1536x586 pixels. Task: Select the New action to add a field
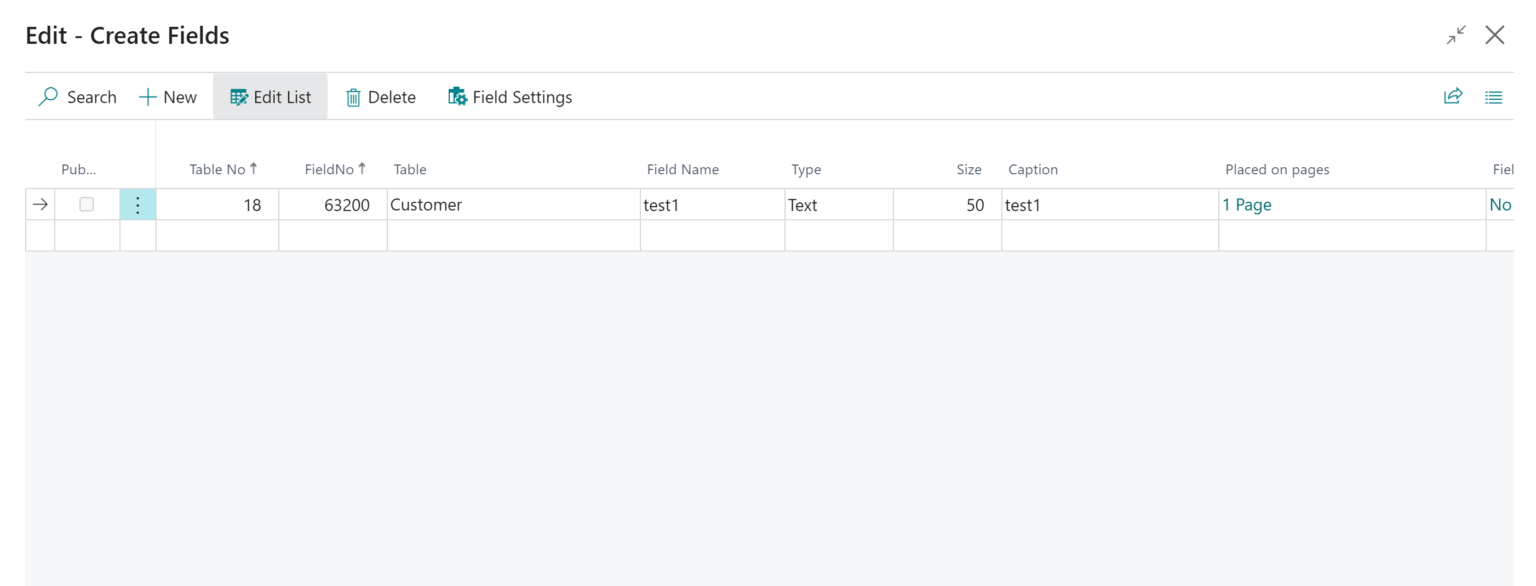click(x=167, y=96)
